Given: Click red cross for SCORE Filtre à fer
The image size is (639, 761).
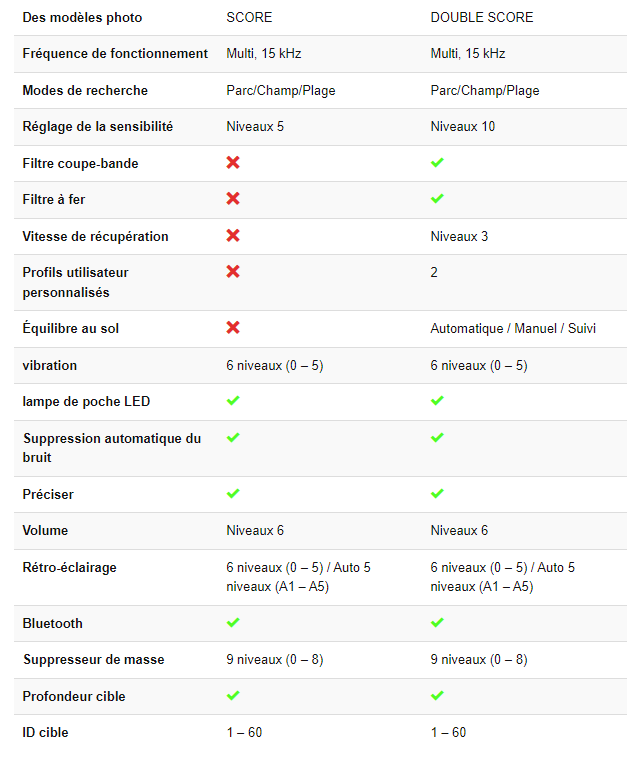Looking at the screenshot, I should tap(233, 199).
